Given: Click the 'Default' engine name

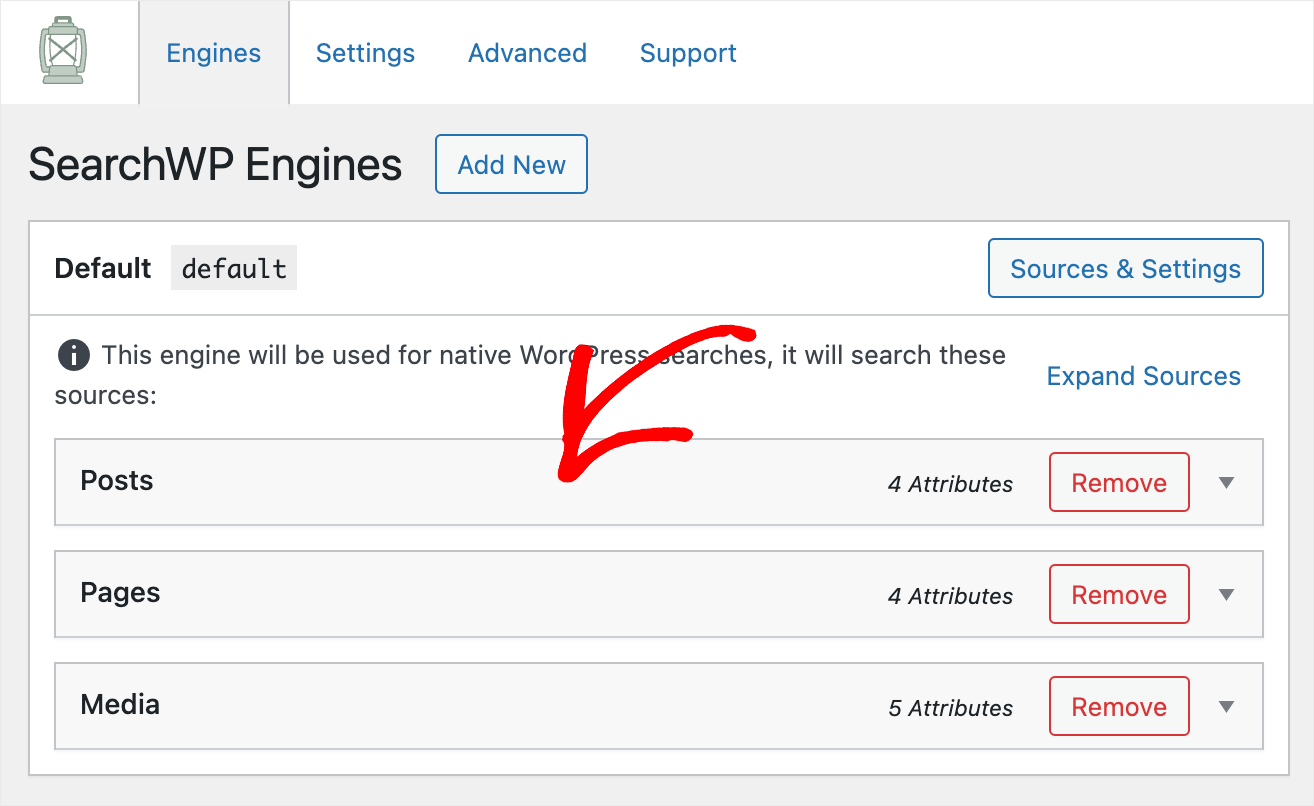Looking at the screenshot, I should pyautogui.click(x=103, y=269).
